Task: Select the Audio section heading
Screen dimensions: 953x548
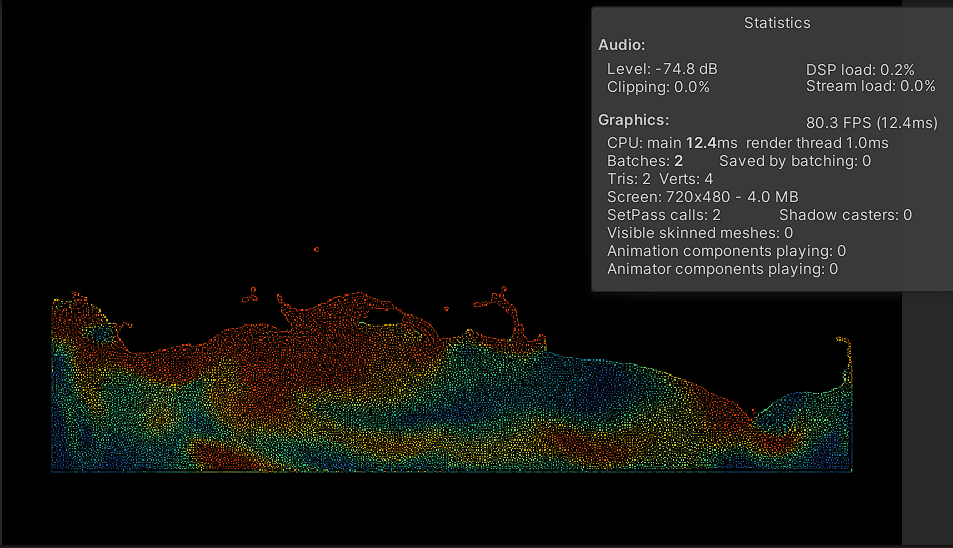Action: point(622,45)
